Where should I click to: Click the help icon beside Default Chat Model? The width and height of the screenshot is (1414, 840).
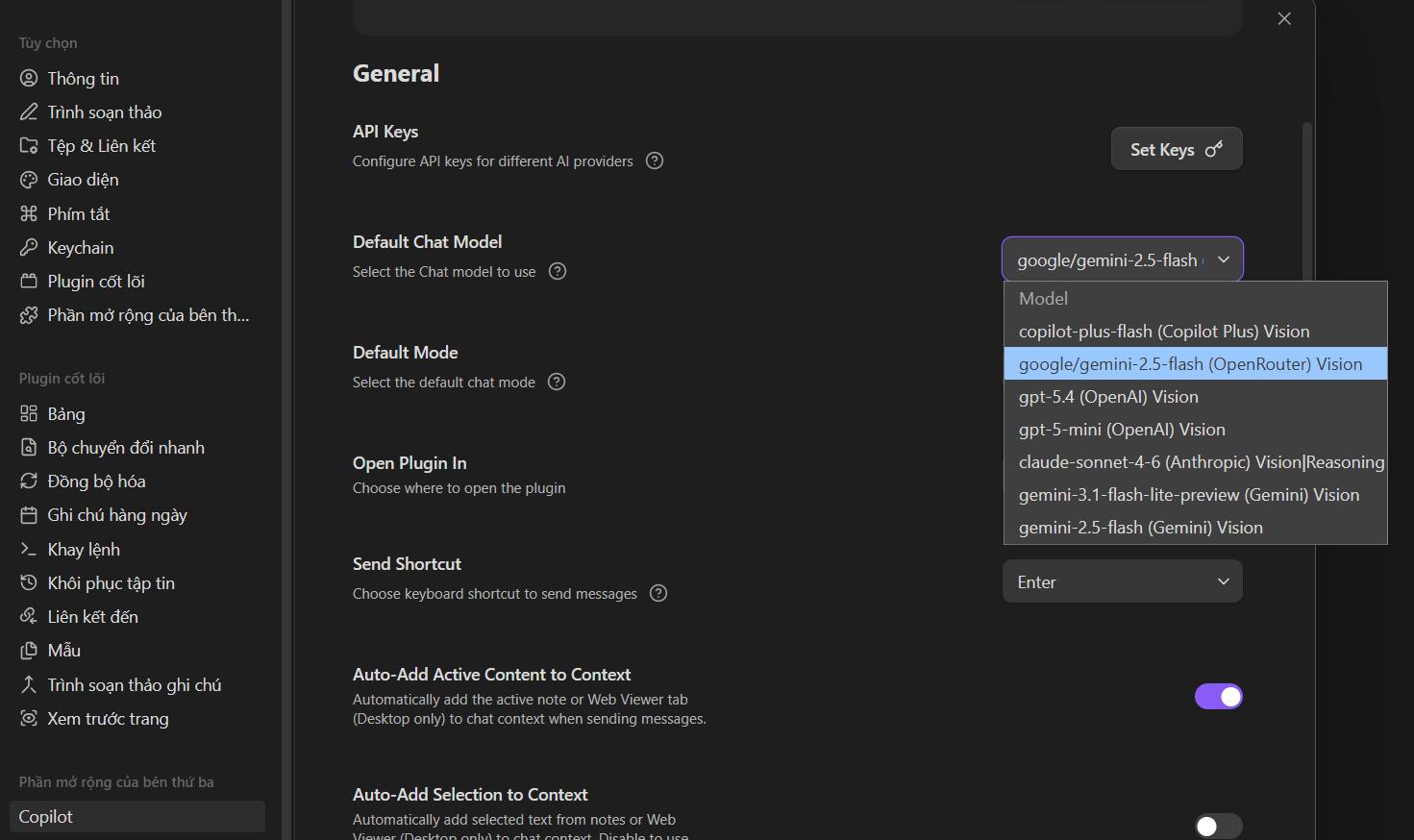tap(558, 271)
